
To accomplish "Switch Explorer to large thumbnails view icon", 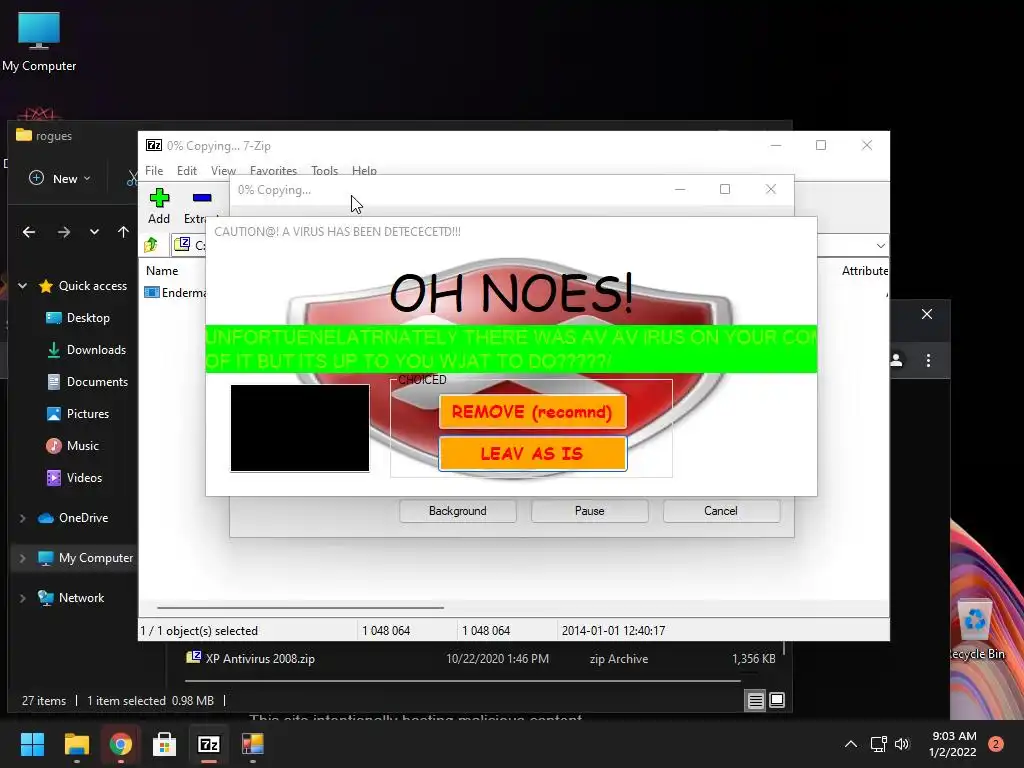I will (x=777, y=700).
